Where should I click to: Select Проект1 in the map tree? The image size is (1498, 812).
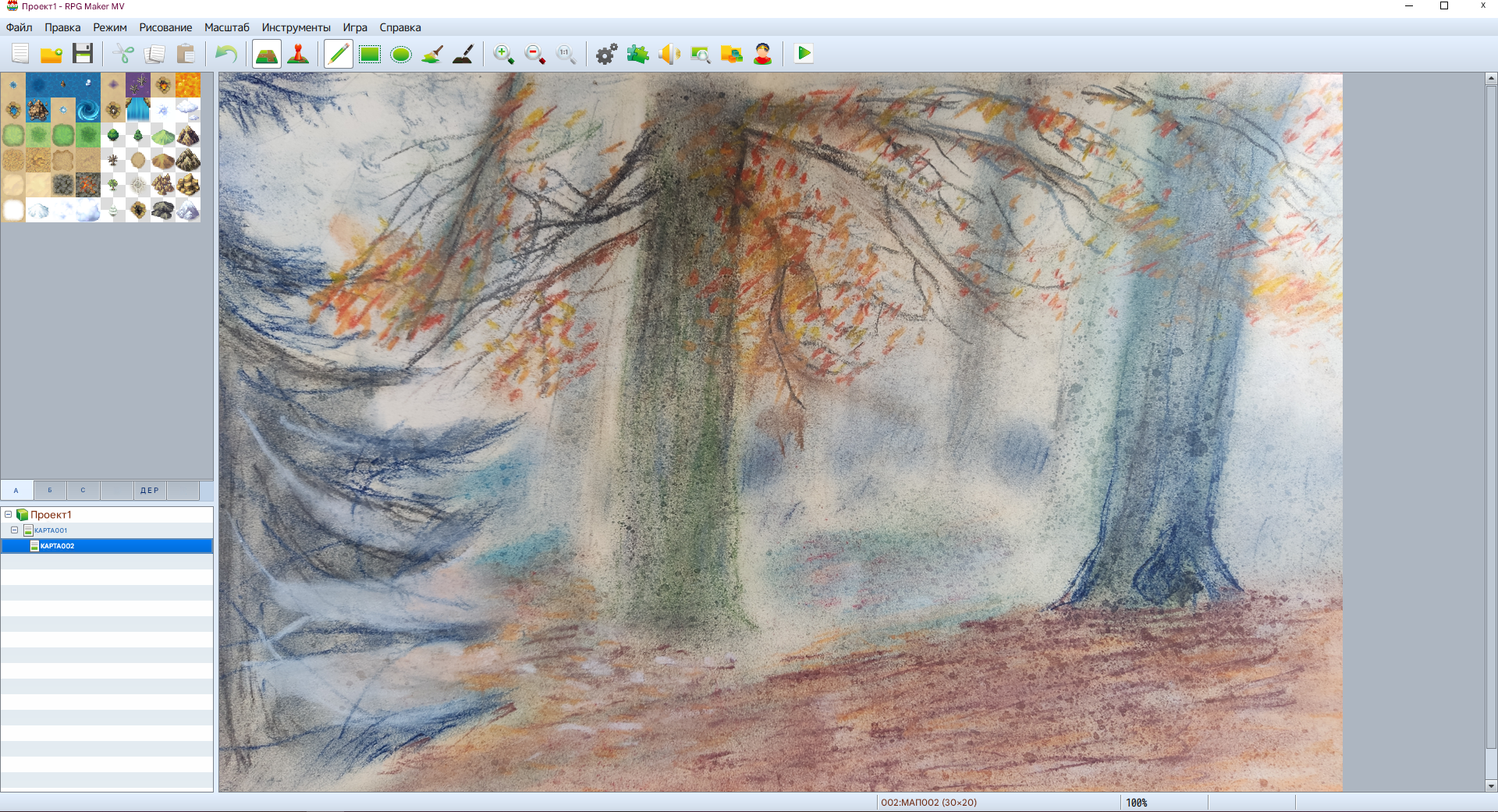[51, 515]
